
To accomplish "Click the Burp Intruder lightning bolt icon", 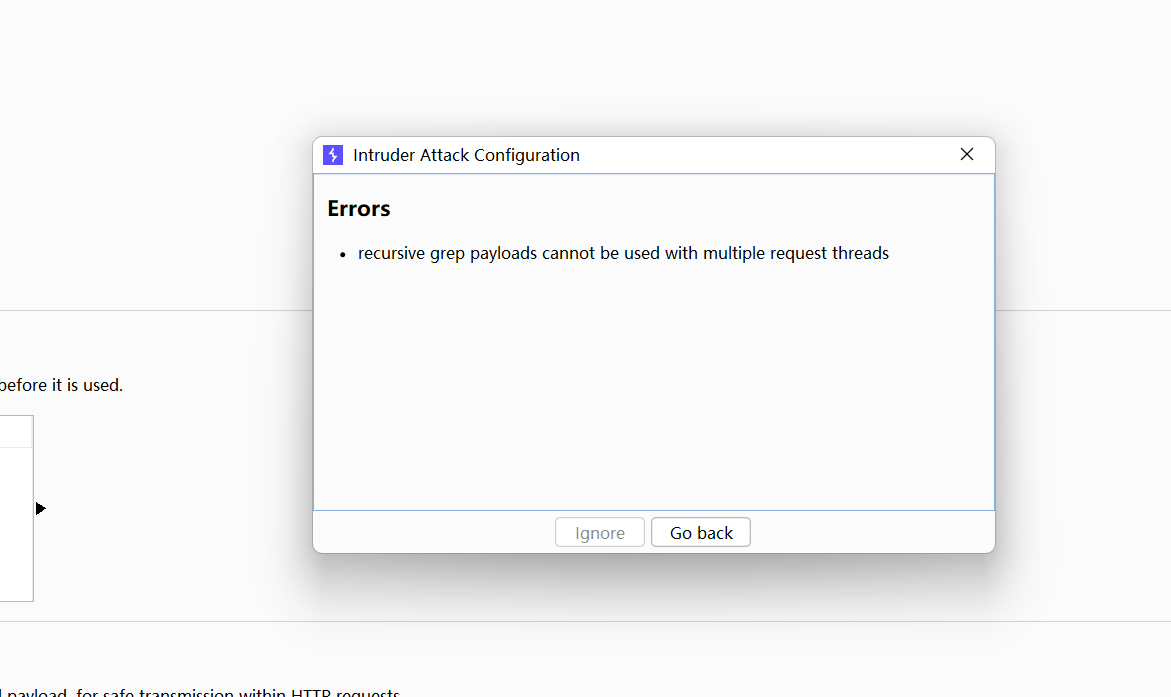I will coord(333,155).
